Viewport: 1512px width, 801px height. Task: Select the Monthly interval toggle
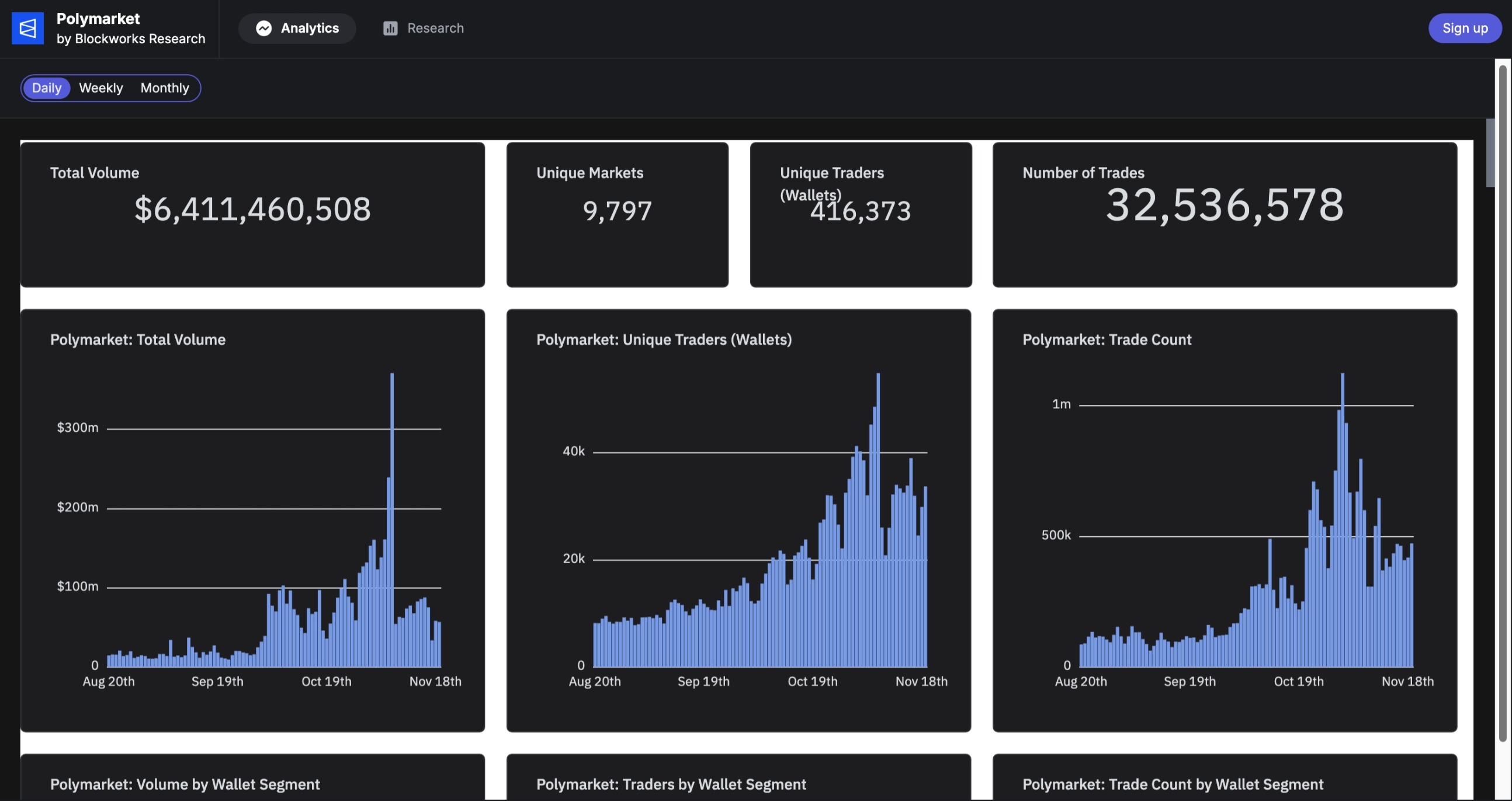pyautogui.click(x=164, y=88)
